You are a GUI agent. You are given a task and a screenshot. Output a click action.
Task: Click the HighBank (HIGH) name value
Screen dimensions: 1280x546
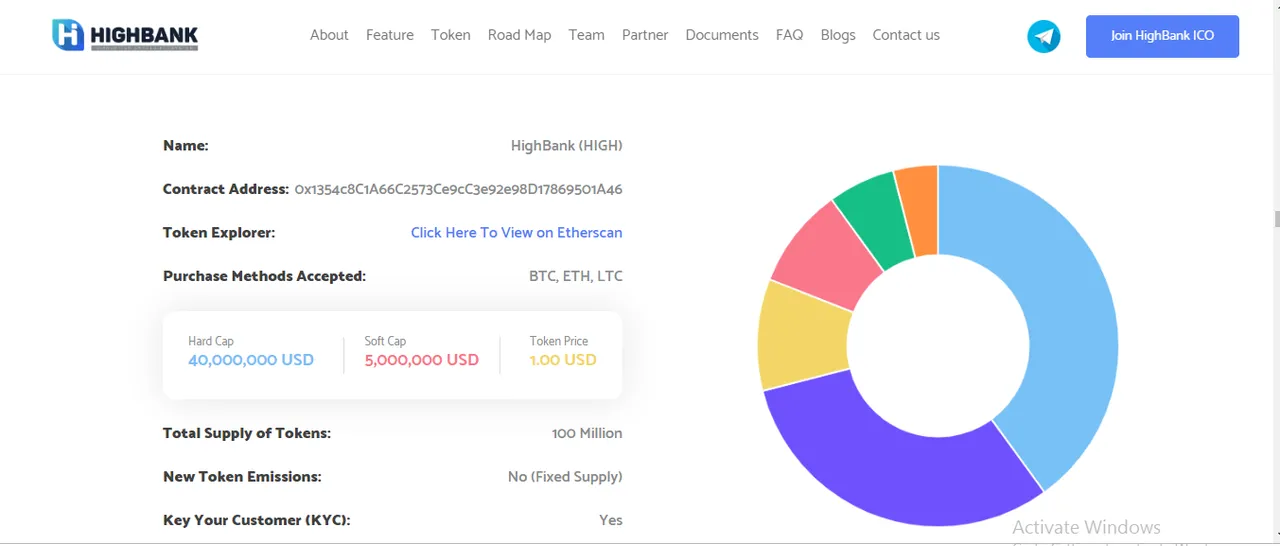point(566,146)
